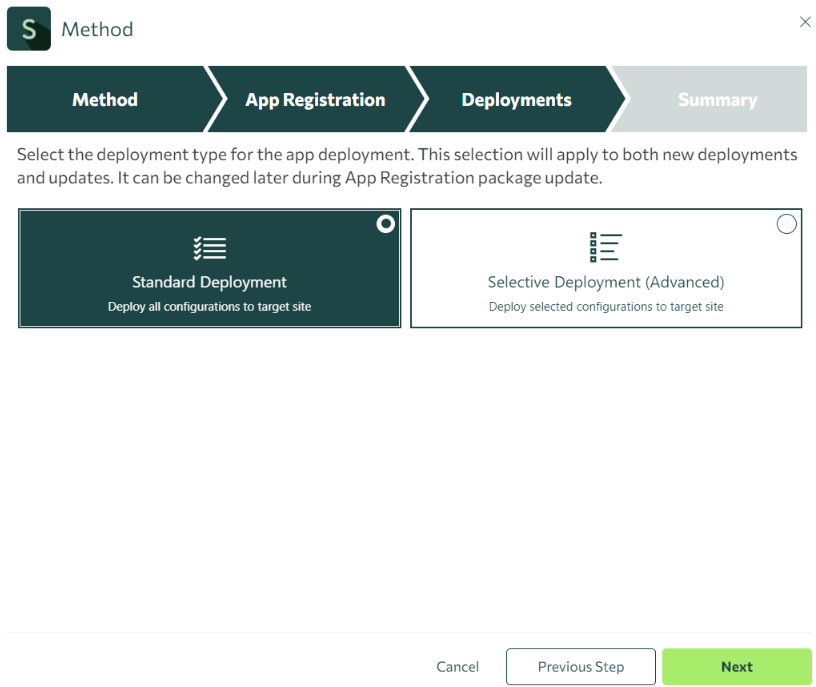Go to the Summary wizard step
The image size is (816, 687).
(717, 99)
